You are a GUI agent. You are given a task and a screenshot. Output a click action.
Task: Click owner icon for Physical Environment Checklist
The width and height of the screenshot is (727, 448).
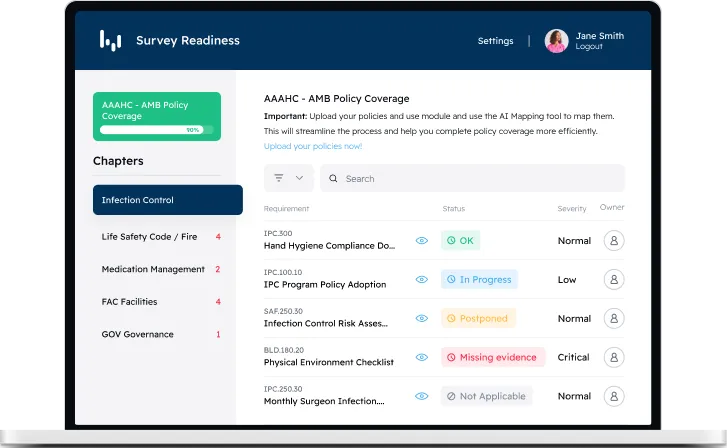tap(614, 357)
